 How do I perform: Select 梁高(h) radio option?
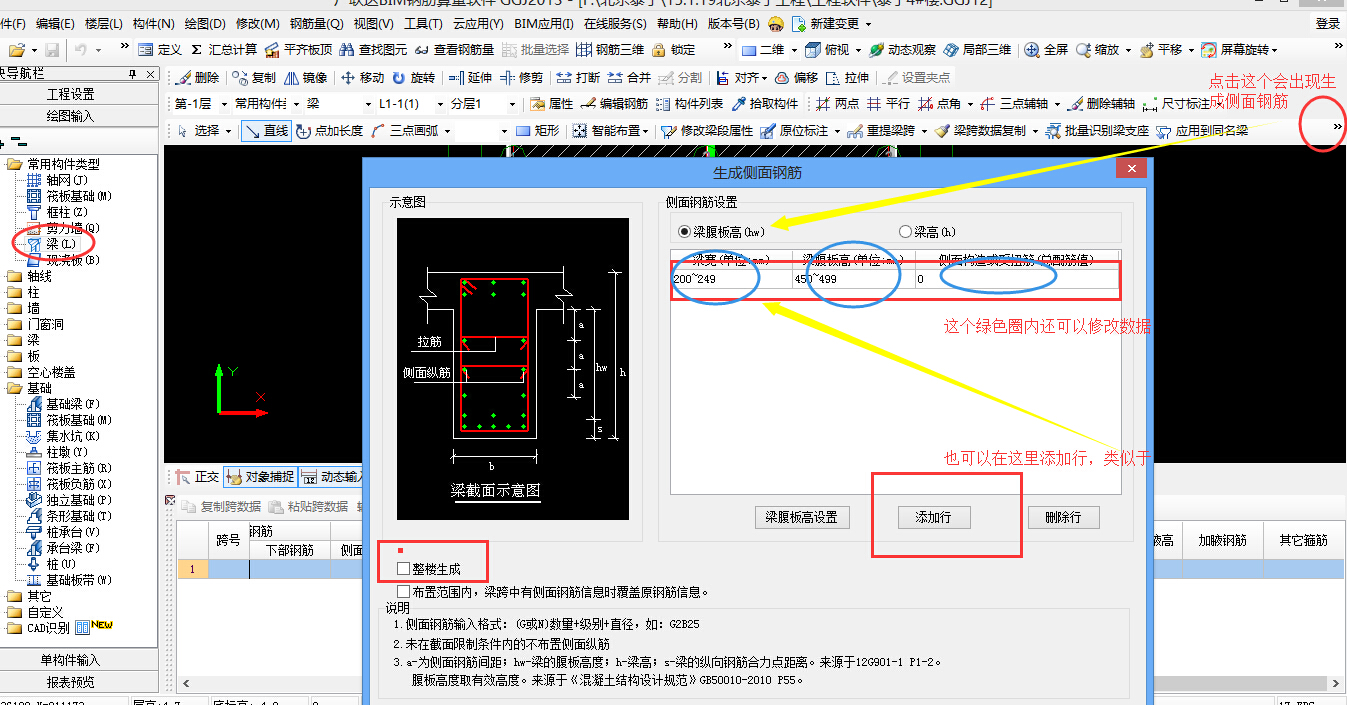[x=927, y=231]
